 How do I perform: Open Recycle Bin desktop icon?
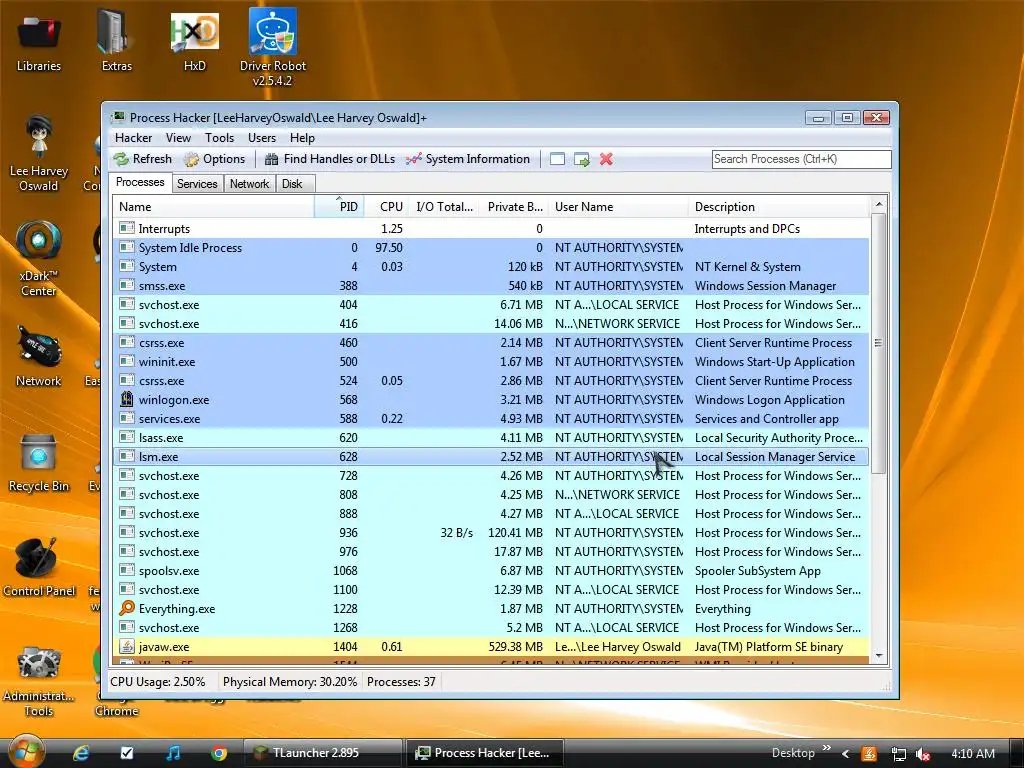tap(39, 461)
